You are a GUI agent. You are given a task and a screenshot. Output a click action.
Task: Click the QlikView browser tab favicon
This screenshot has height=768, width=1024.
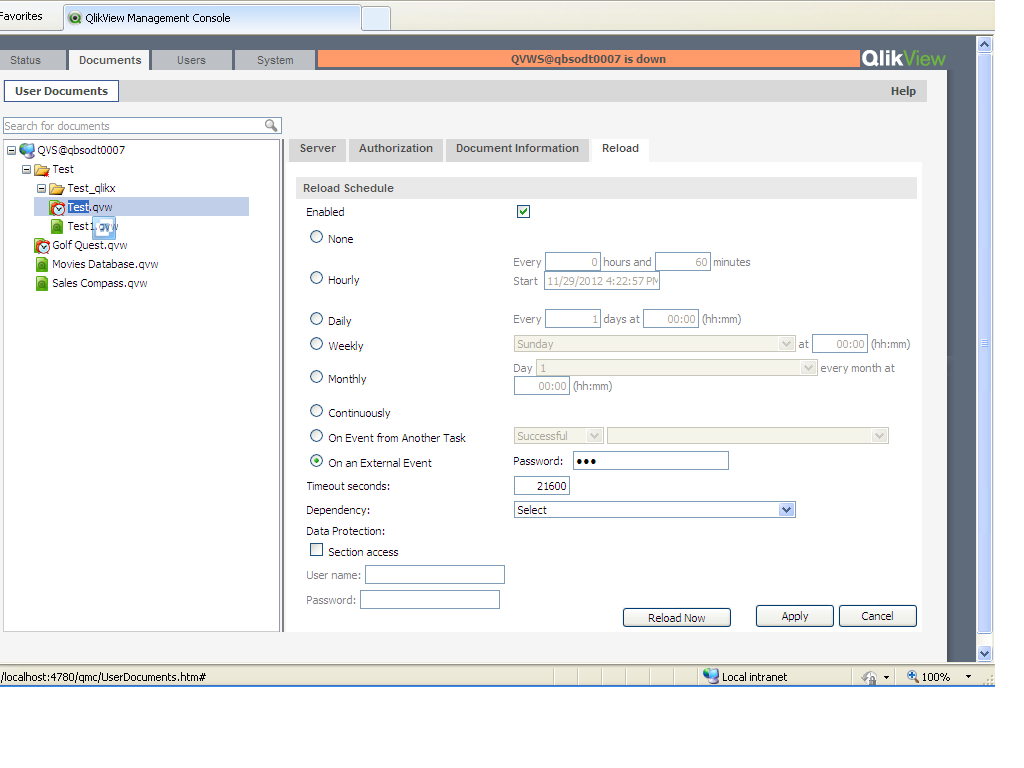coord(76,18)
